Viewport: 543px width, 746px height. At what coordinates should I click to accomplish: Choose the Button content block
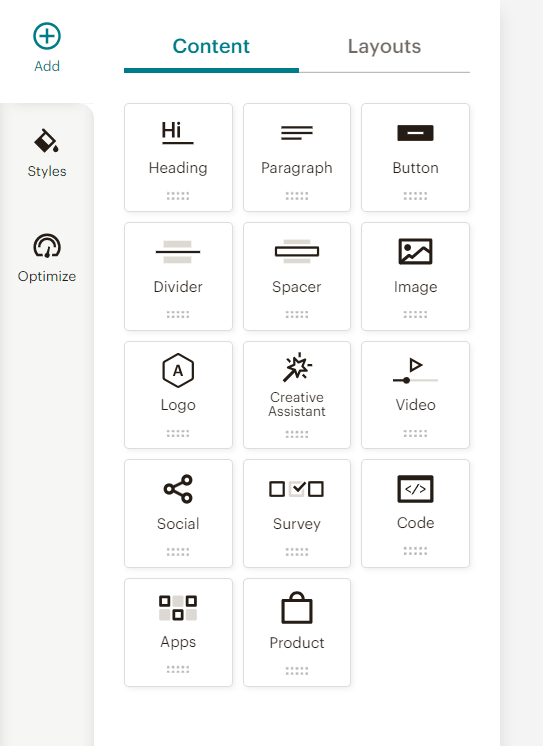[x=415, y=157]
